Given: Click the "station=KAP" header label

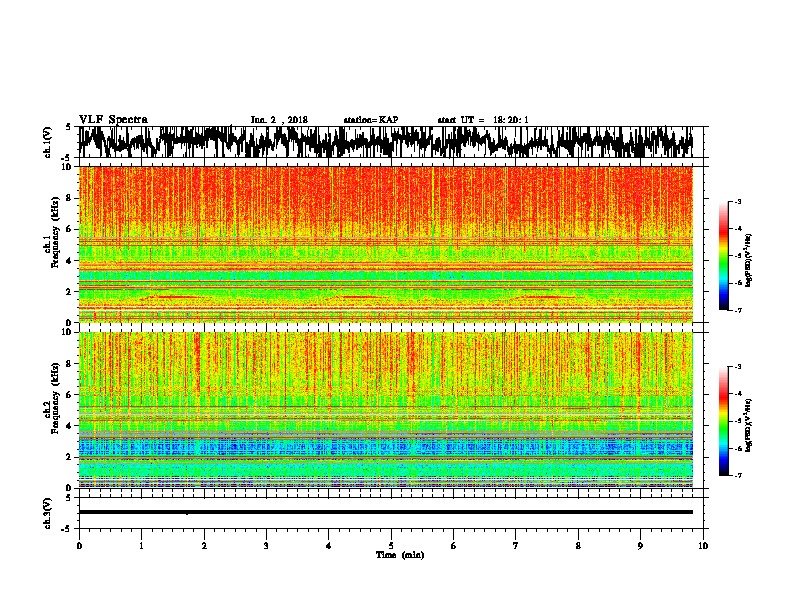Looking at the screenshot, I should [x=371, y=120].
